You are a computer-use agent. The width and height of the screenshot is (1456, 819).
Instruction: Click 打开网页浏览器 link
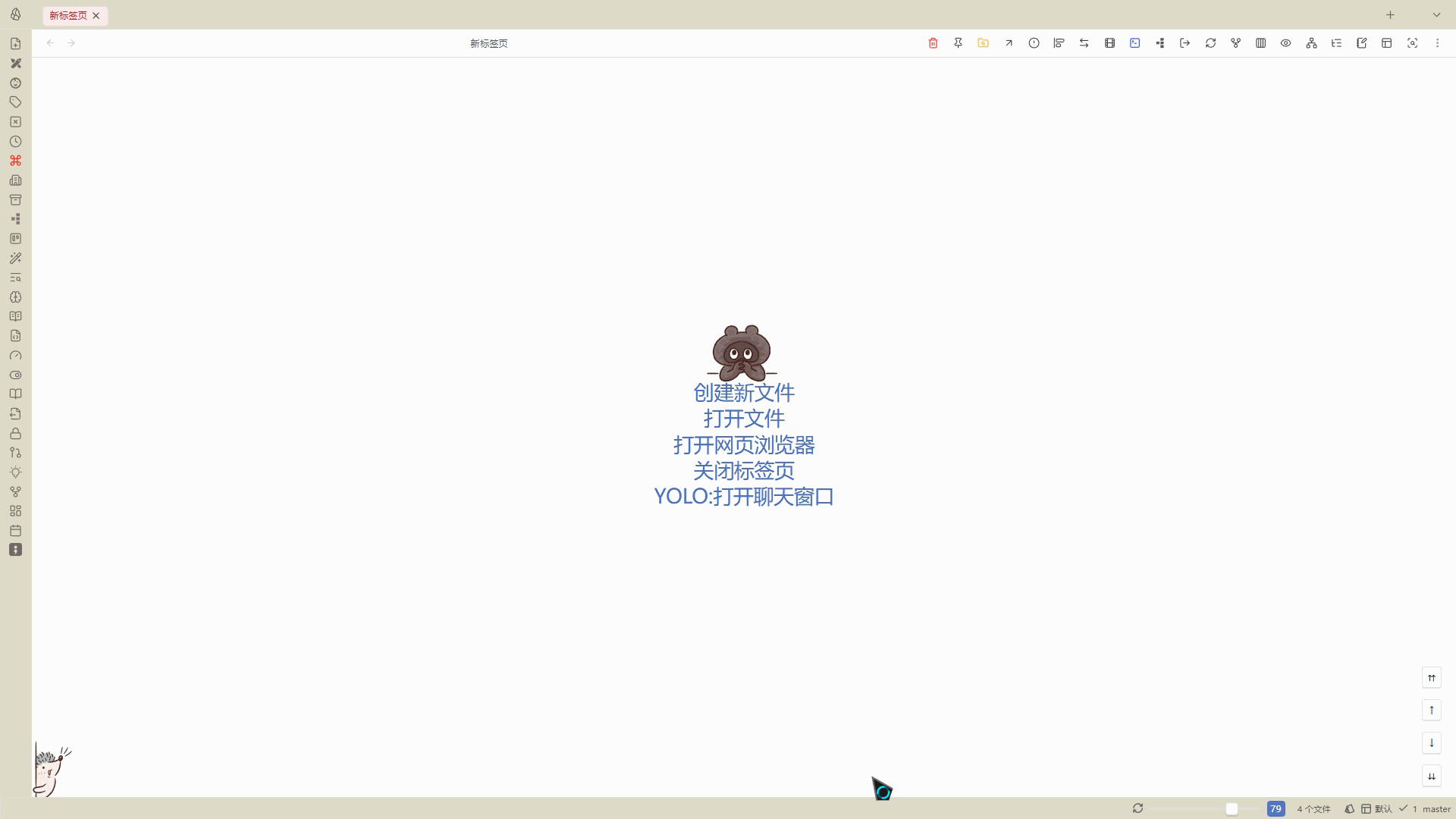pos(744,445)
